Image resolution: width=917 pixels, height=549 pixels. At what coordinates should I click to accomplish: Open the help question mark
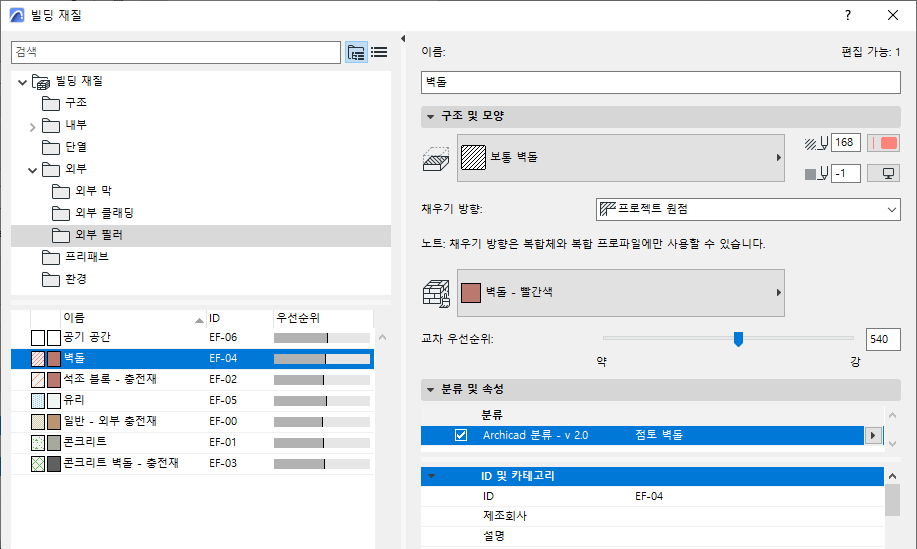pyautogui.click(x=848, y=15)
